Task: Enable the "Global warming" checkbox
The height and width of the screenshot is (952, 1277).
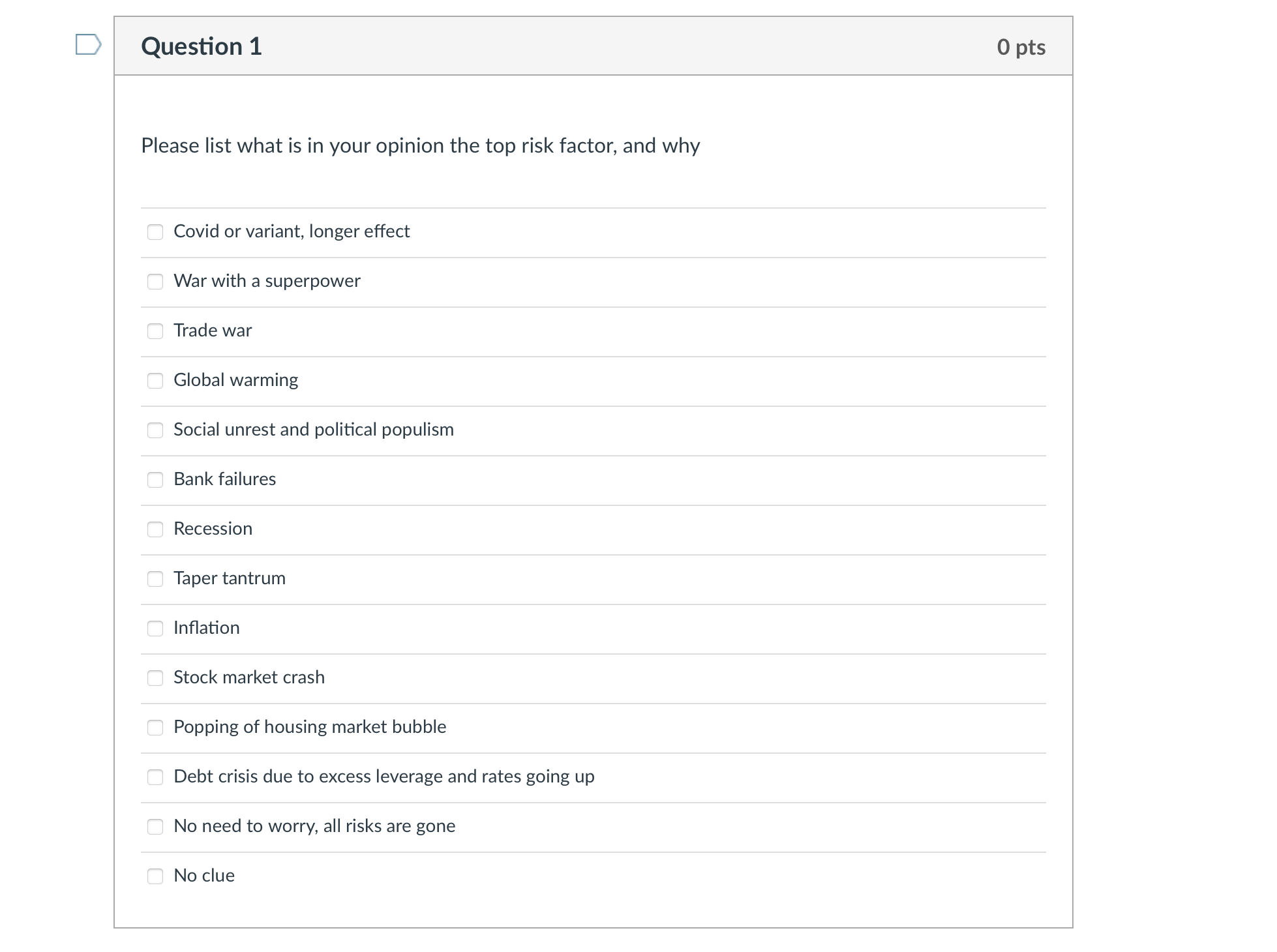Action: tap(155, 381)
